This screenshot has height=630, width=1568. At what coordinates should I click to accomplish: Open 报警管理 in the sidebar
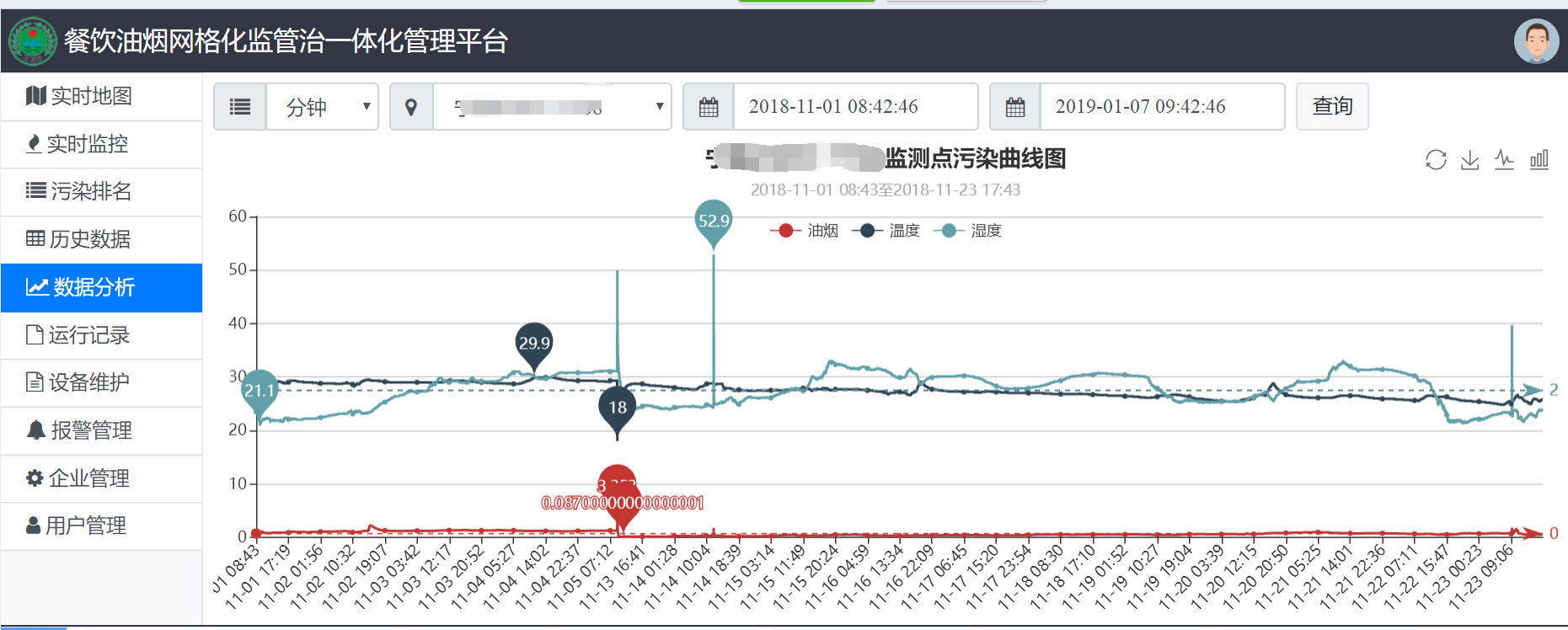(x=101, y=430)
